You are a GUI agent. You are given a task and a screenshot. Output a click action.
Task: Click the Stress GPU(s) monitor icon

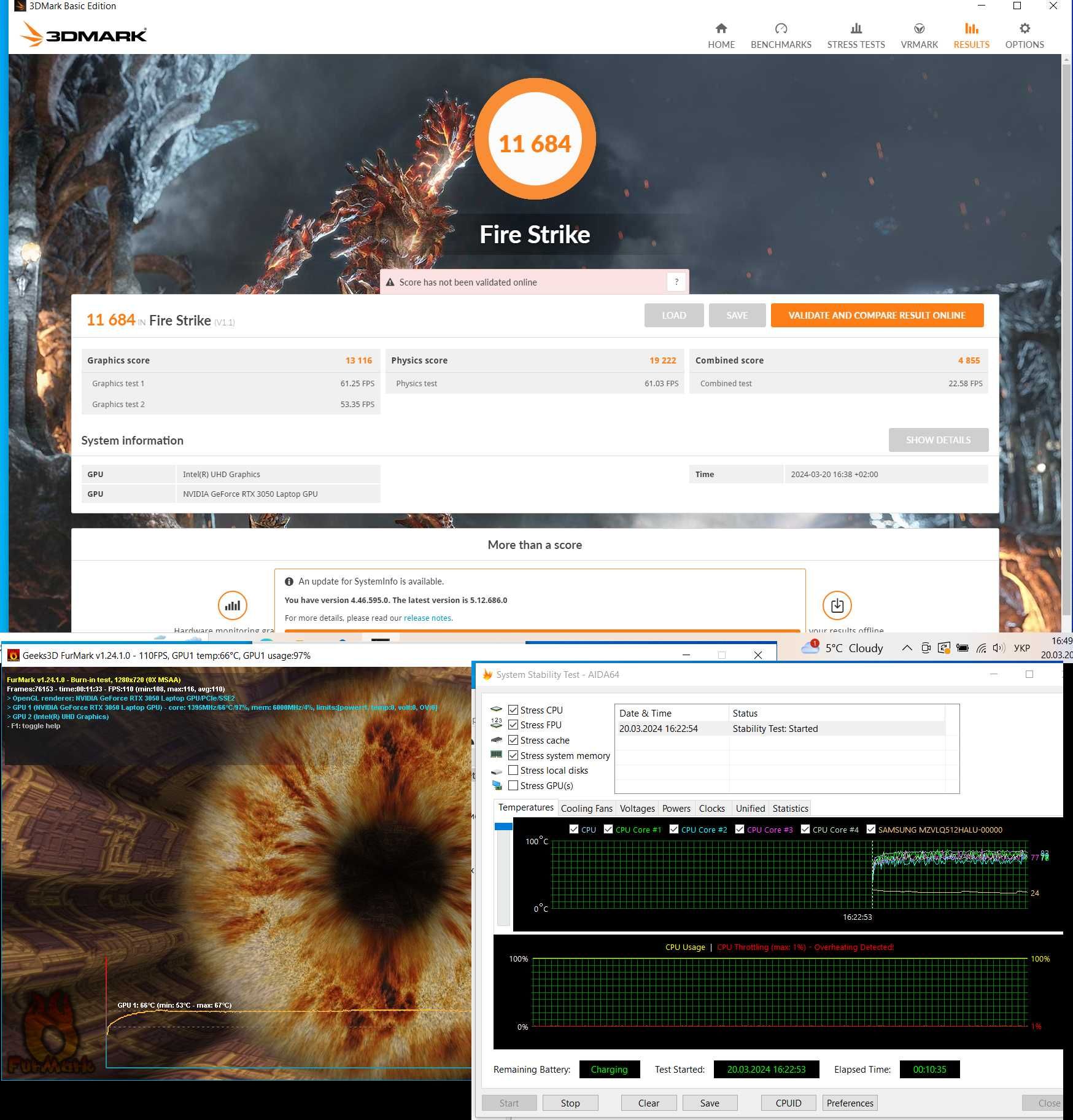[x=497, y=785]
